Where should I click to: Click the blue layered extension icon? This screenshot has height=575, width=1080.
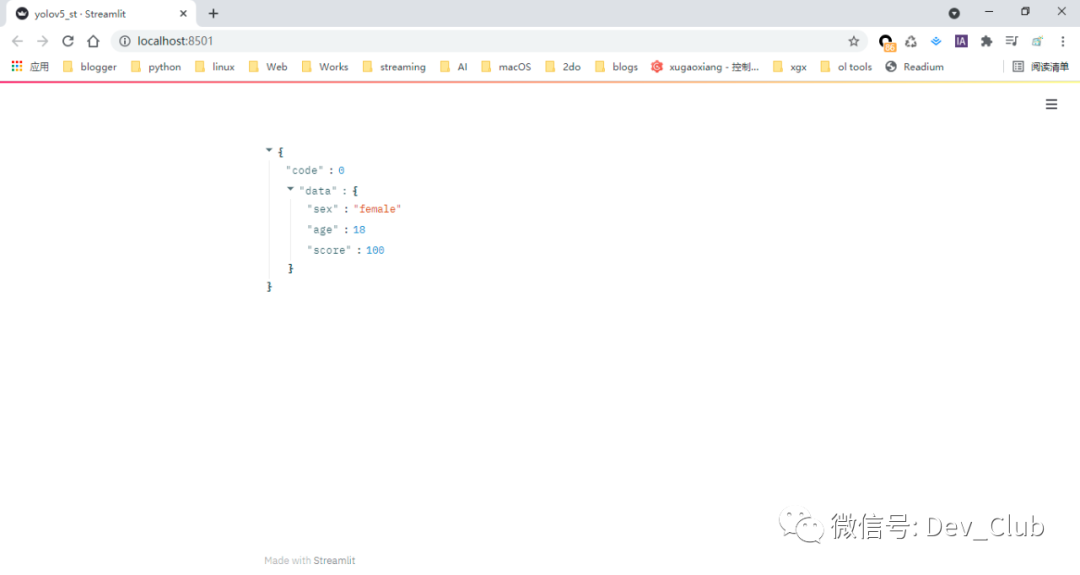(935, 41)
